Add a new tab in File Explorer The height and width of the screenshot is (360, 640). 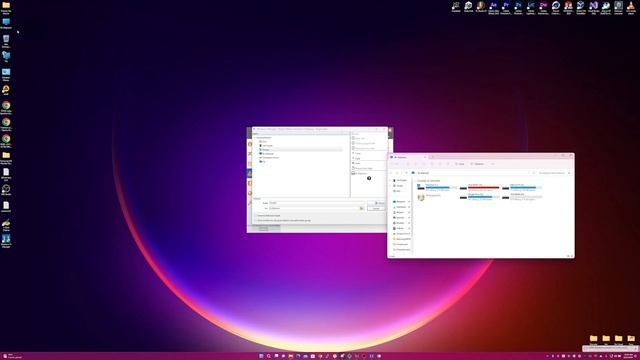click(432, 157)
